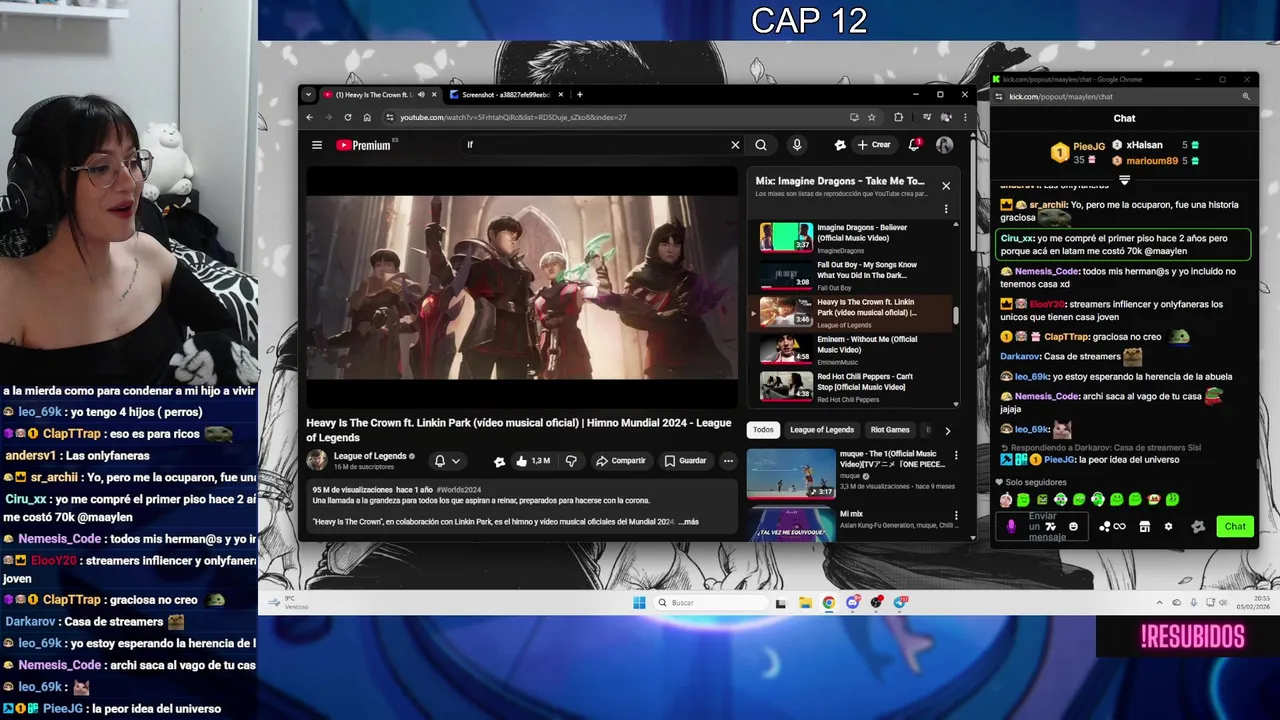Close the Imagine Dragons mix playlist panel
This screenshot has width=1280, height=720.
[x=946, y=185]
